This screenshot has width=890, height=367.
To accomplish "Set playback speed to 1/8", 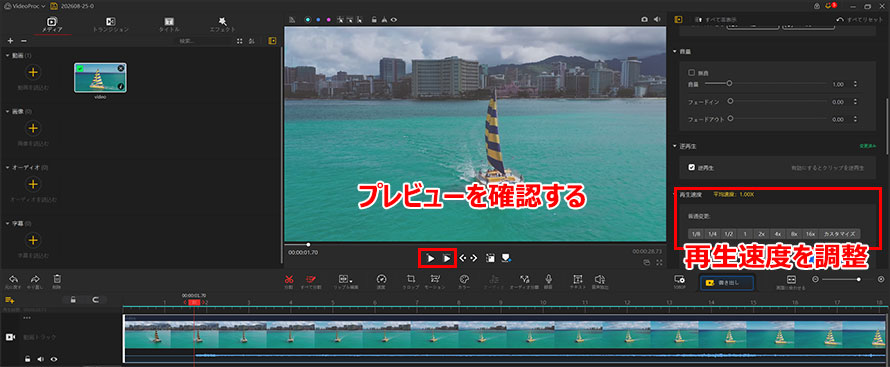I will [696, 234].
